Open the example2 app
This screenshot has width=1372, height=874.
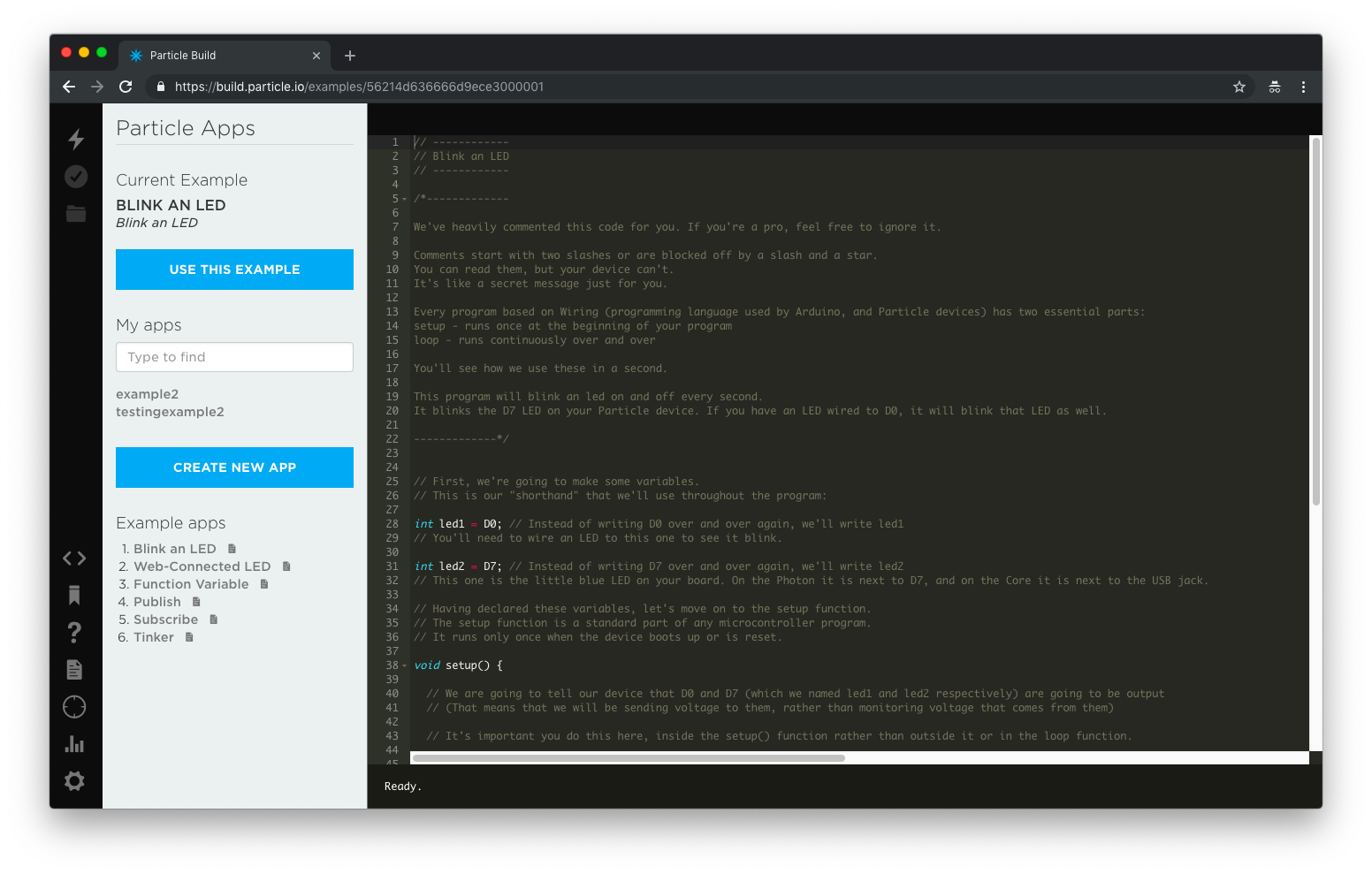[148, 394]
